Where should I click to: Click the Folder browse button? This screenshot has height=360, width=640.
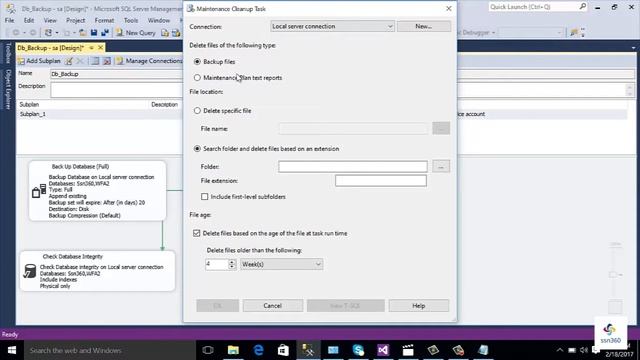(x=441, y=166)
